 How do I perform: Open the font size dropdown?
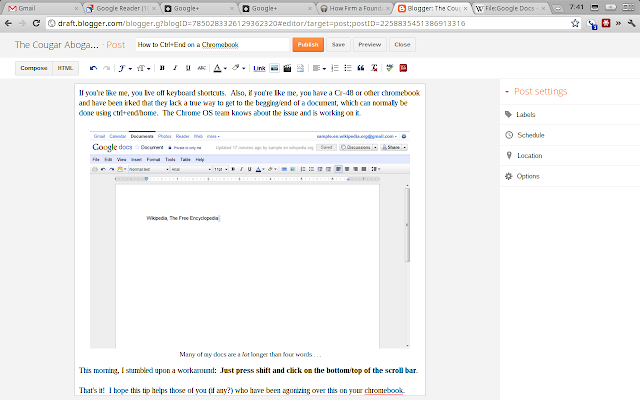[143, 68]
